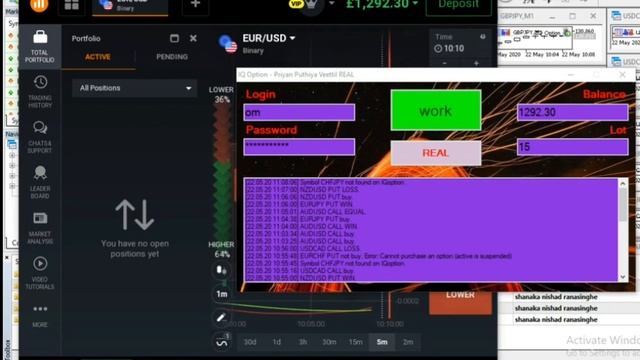Open the All Positions dropdown
Viewport: 640px width, 360px height.
coord(135,88)
